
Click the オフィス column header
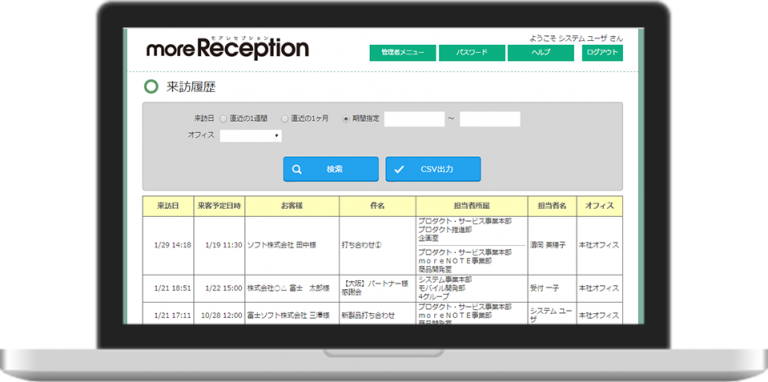(x=600, y=206)
